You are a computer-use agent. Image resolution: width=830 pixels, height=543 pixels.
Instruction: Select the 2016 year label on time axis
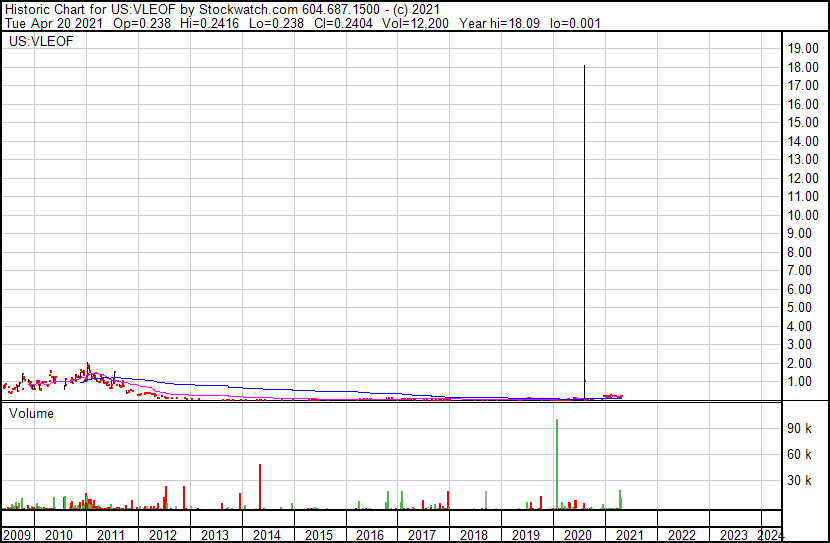370,535
